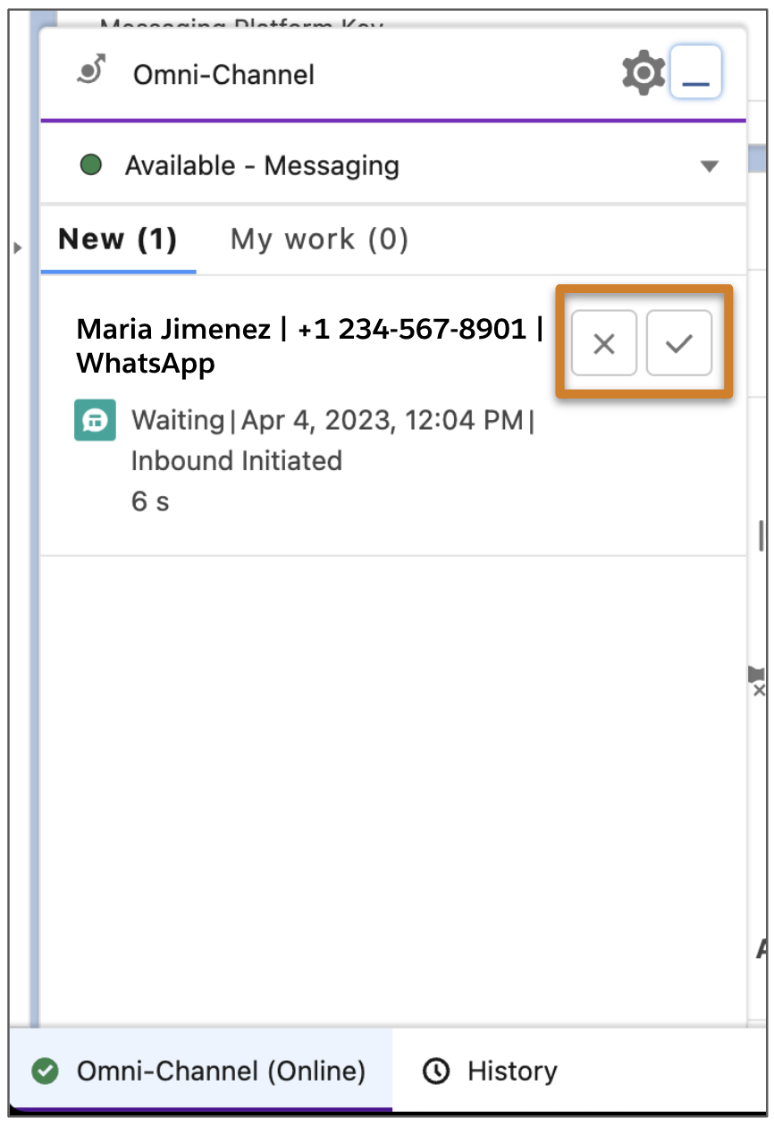Click the messaging session icon beside Waiting
This screenshot has height=1126, width=774.
(x=95, y=420)
